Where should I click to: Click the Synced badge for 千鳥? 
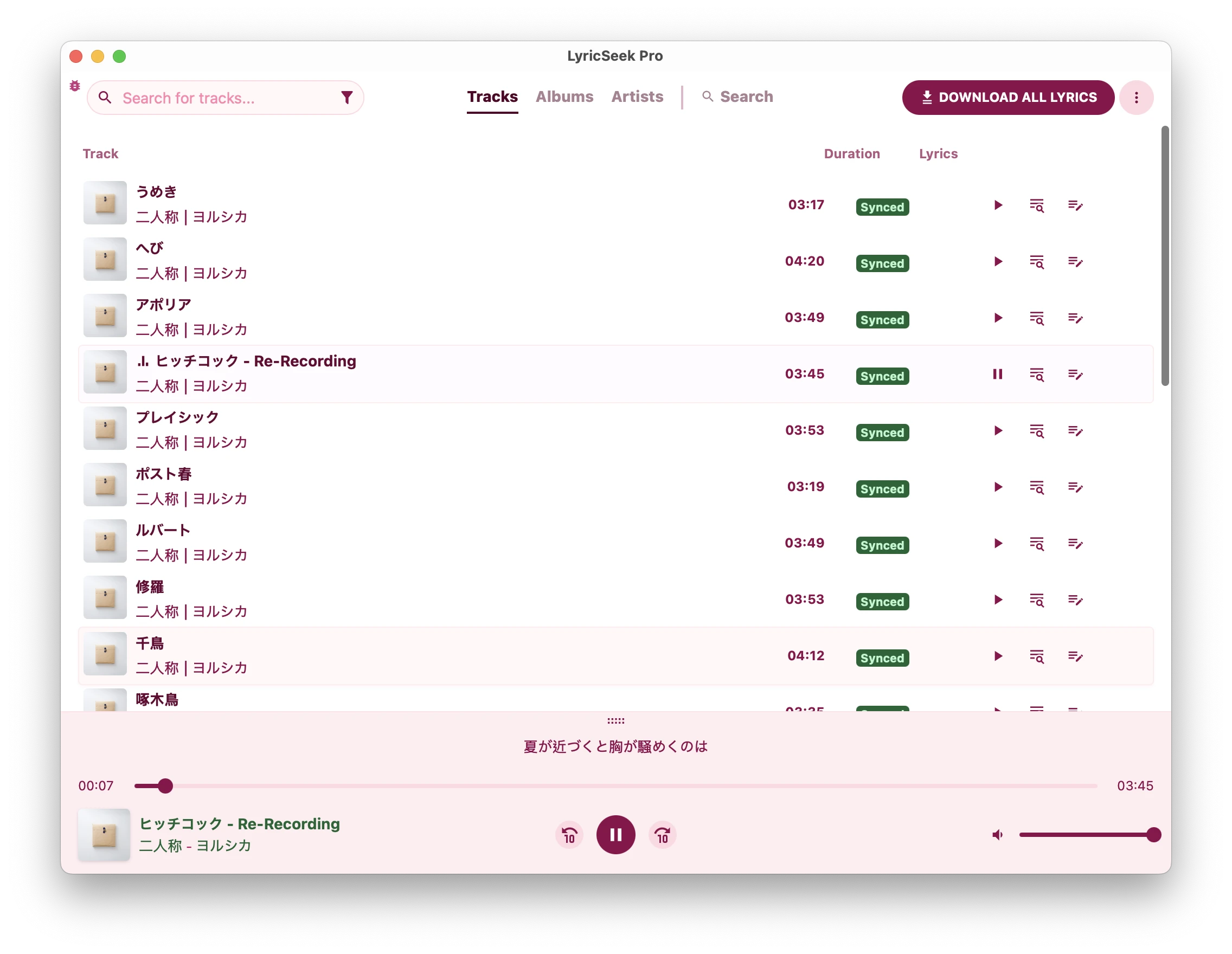882,658
